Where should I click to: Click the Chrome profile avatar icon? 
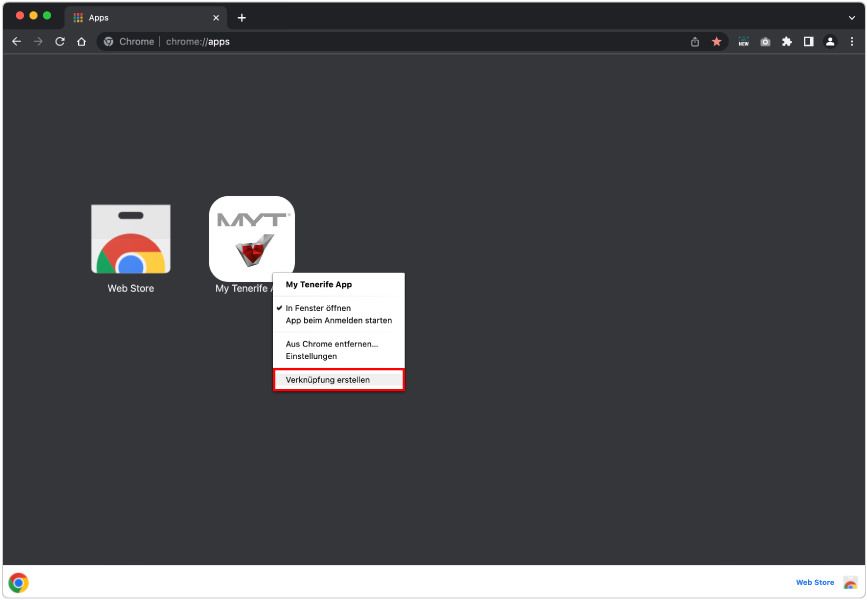click(x=831, y=42)
